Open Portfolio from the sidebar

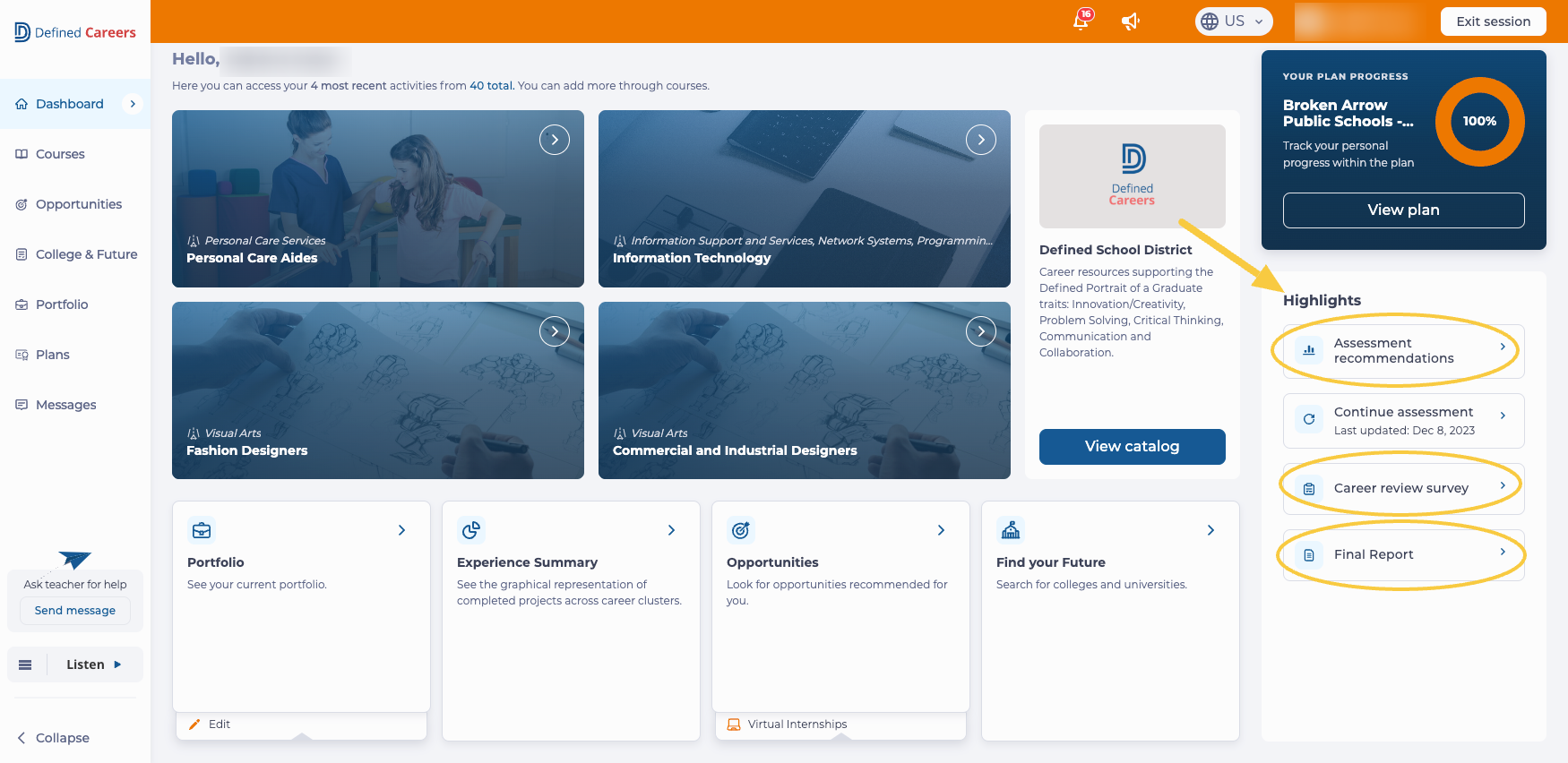75,304
